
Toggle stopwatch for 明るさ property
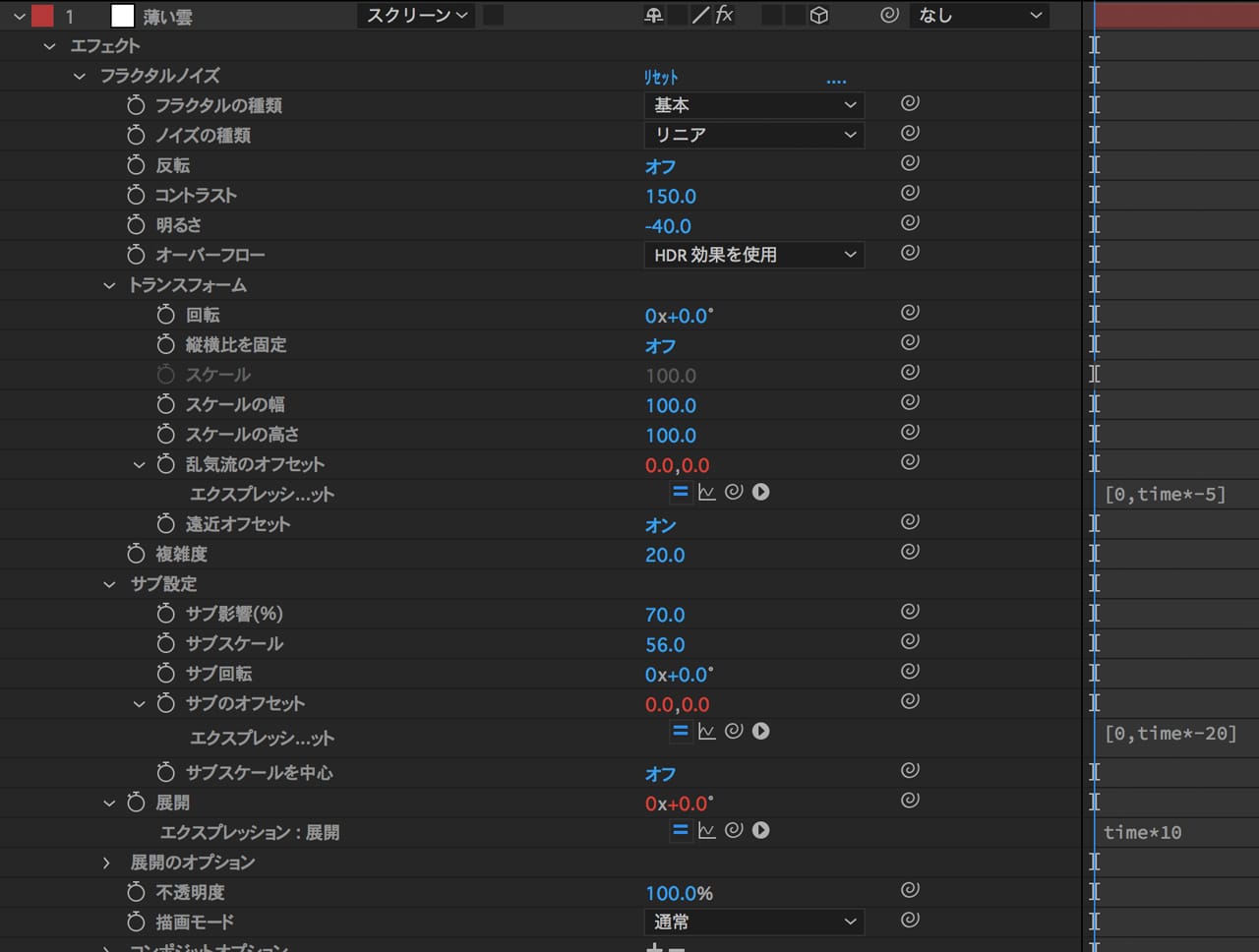point(136,225)
